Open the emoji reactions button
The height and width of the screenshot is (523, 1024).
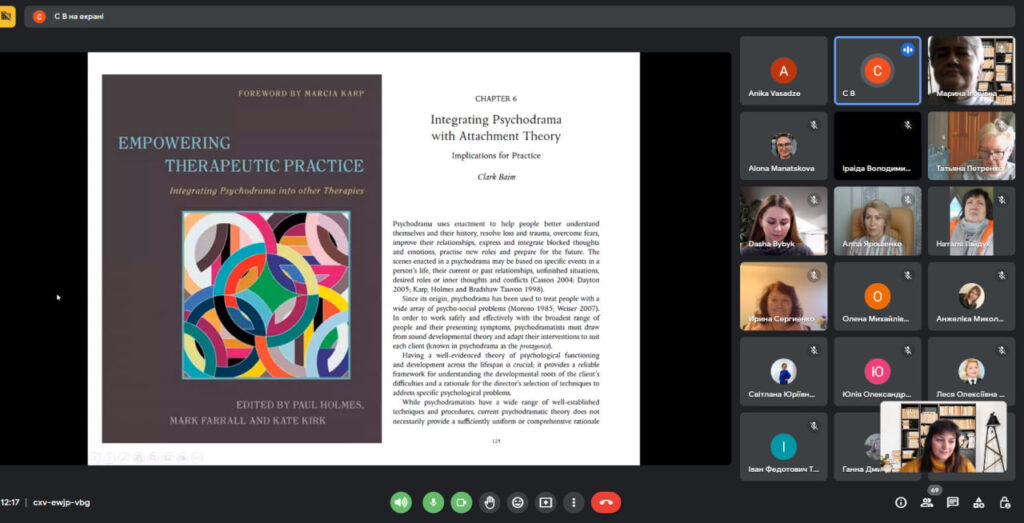click(x=517, y=502)
